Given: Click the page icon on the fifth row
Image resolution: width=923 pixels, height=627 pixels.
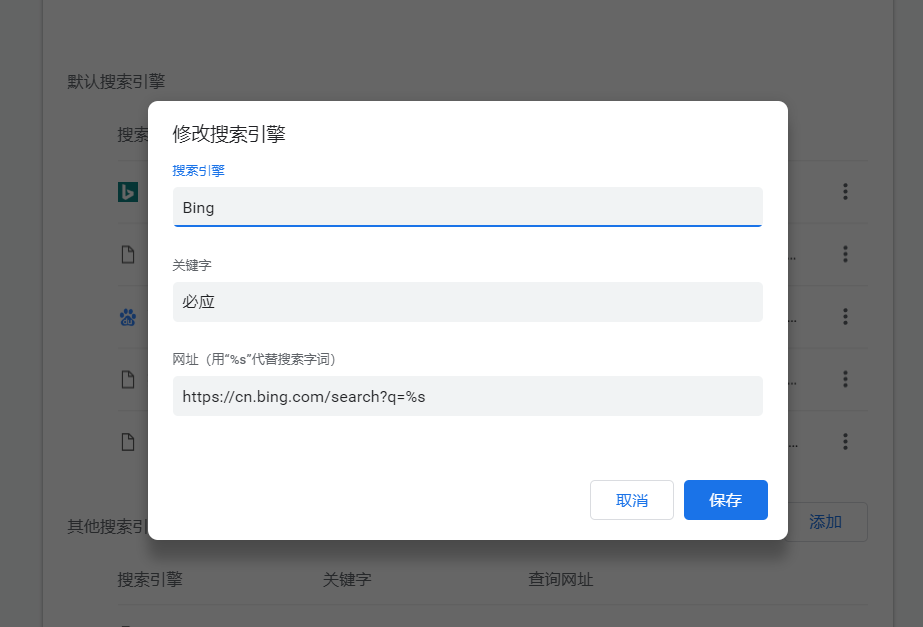Looking at the screenshot, I should point(128,442).
